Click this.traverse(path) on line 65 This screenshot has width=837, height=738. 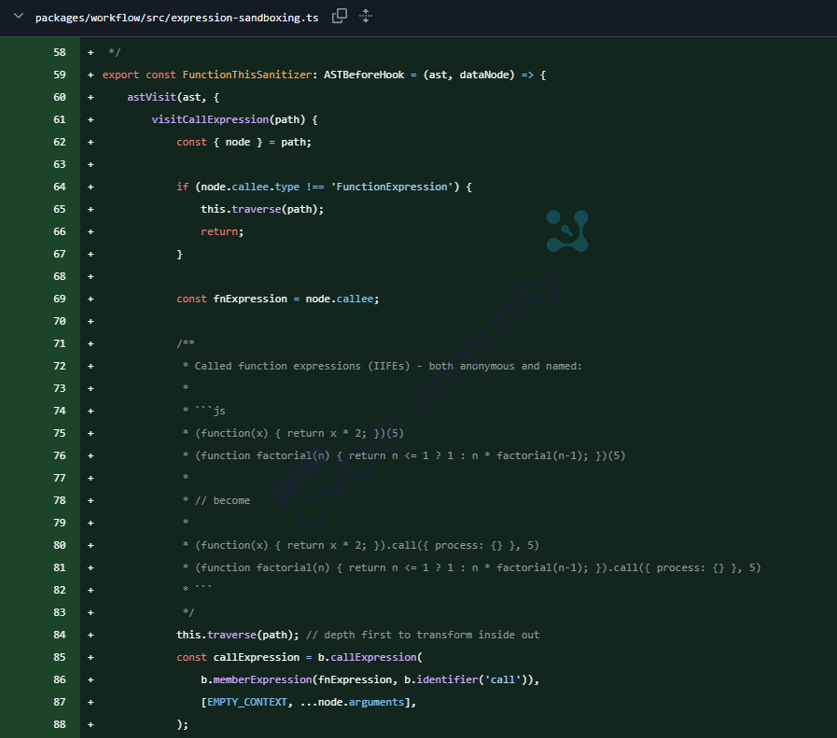pyautogui.click(x=262, y=209)
